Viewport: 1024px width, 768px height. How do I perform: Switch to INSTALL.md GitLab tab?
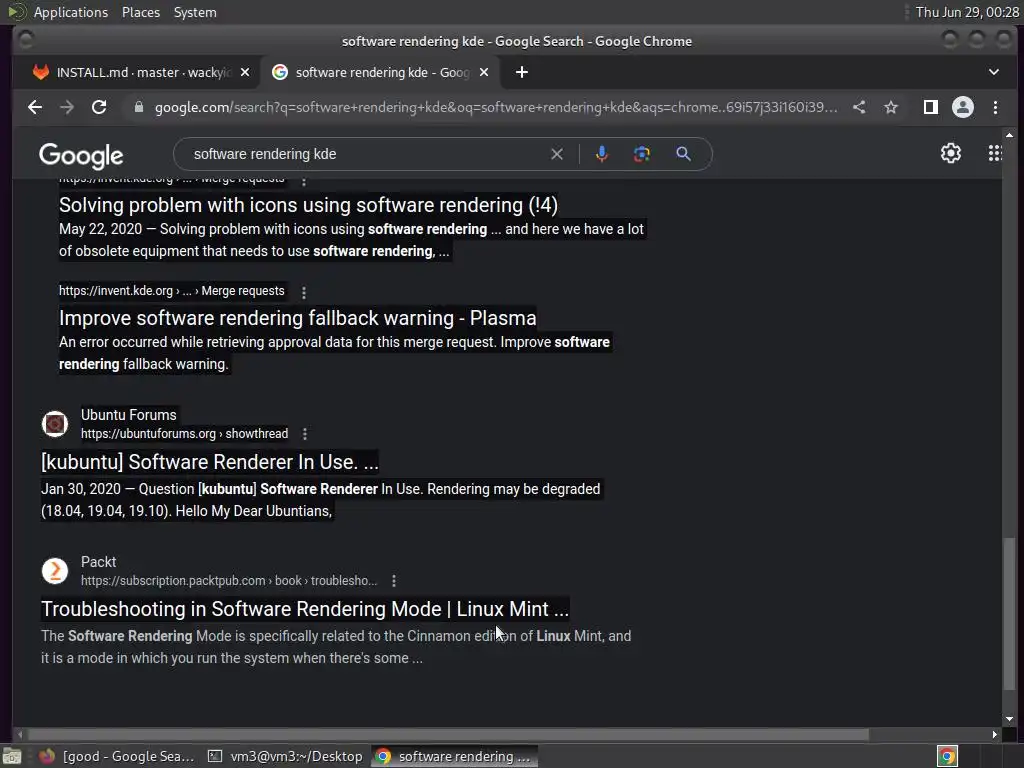141,72
